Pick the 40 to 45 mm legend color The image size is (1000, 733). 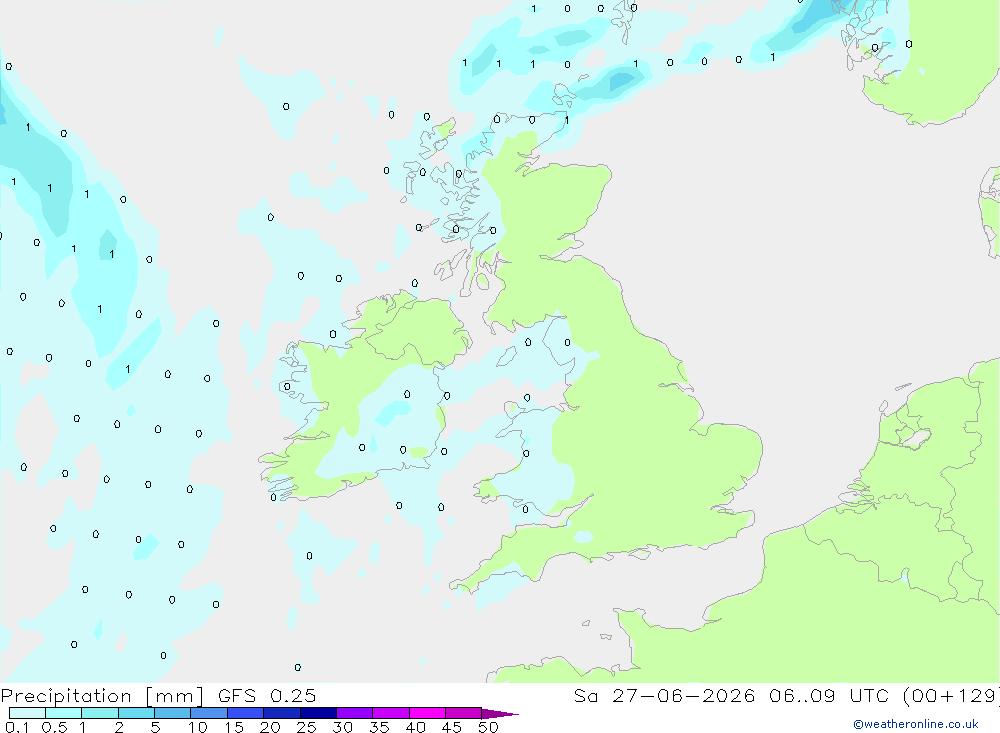point(427,713)
